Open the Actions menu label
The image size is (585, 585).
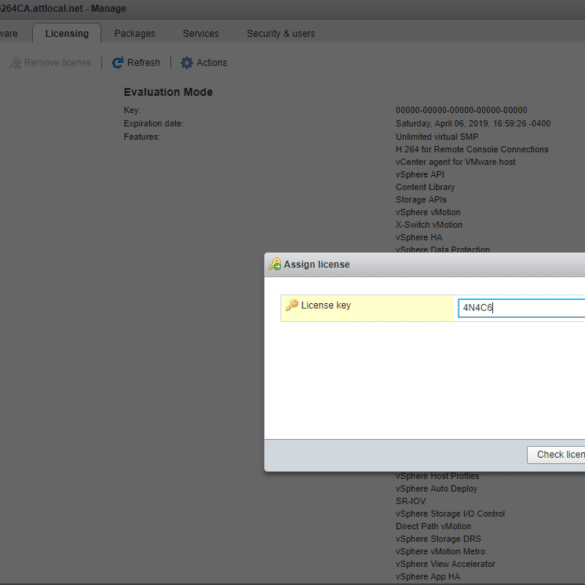212,63
